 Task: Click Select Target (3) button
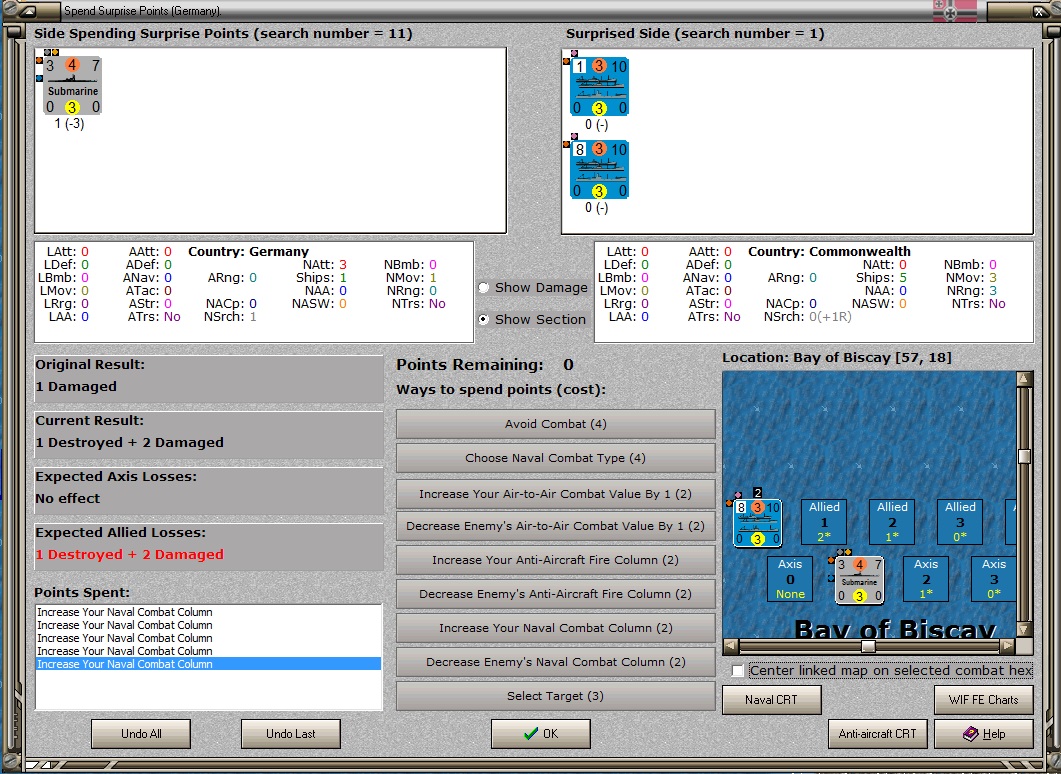(556, 696)
